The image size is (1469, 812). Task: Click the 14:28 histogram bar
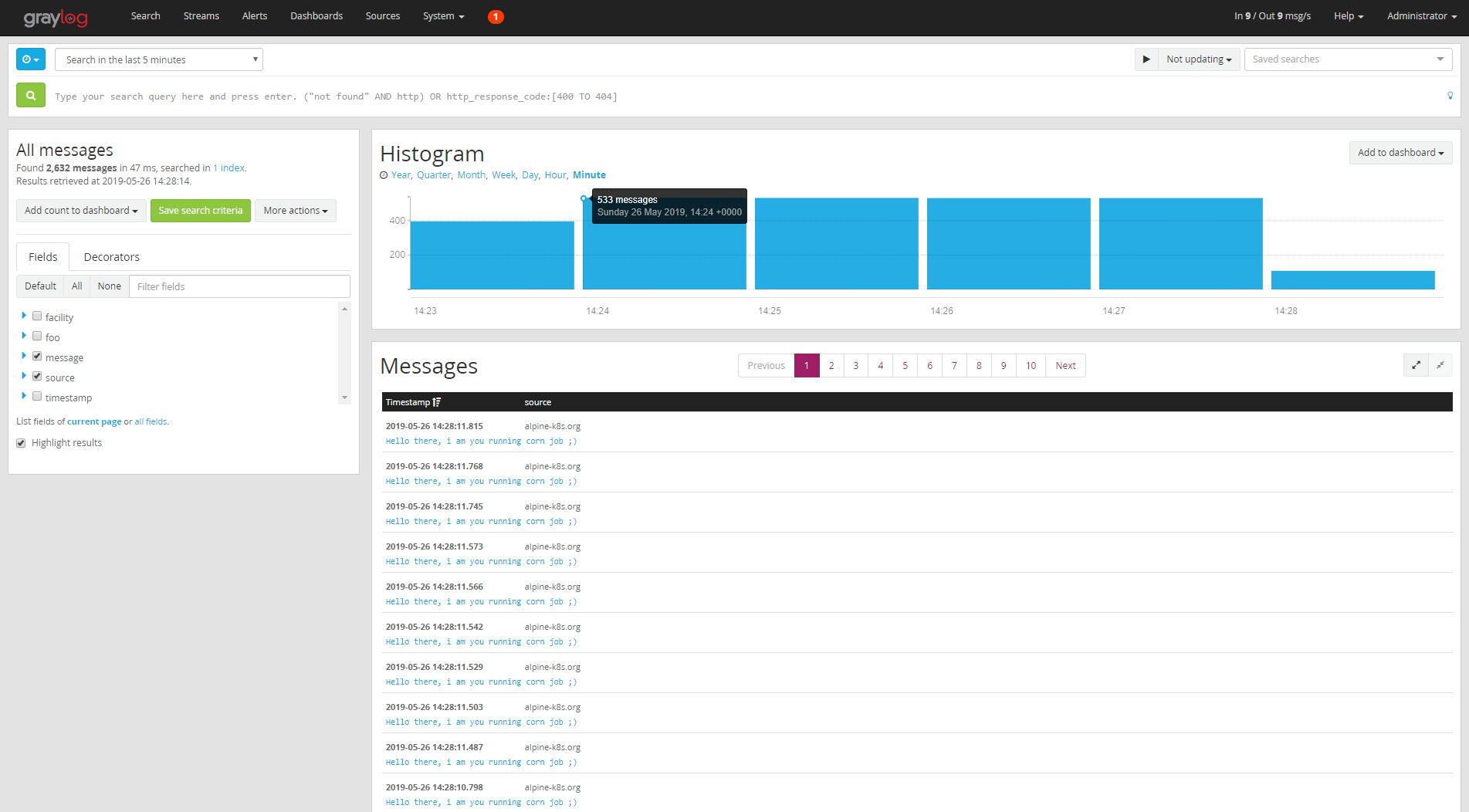click(1352, 280)
